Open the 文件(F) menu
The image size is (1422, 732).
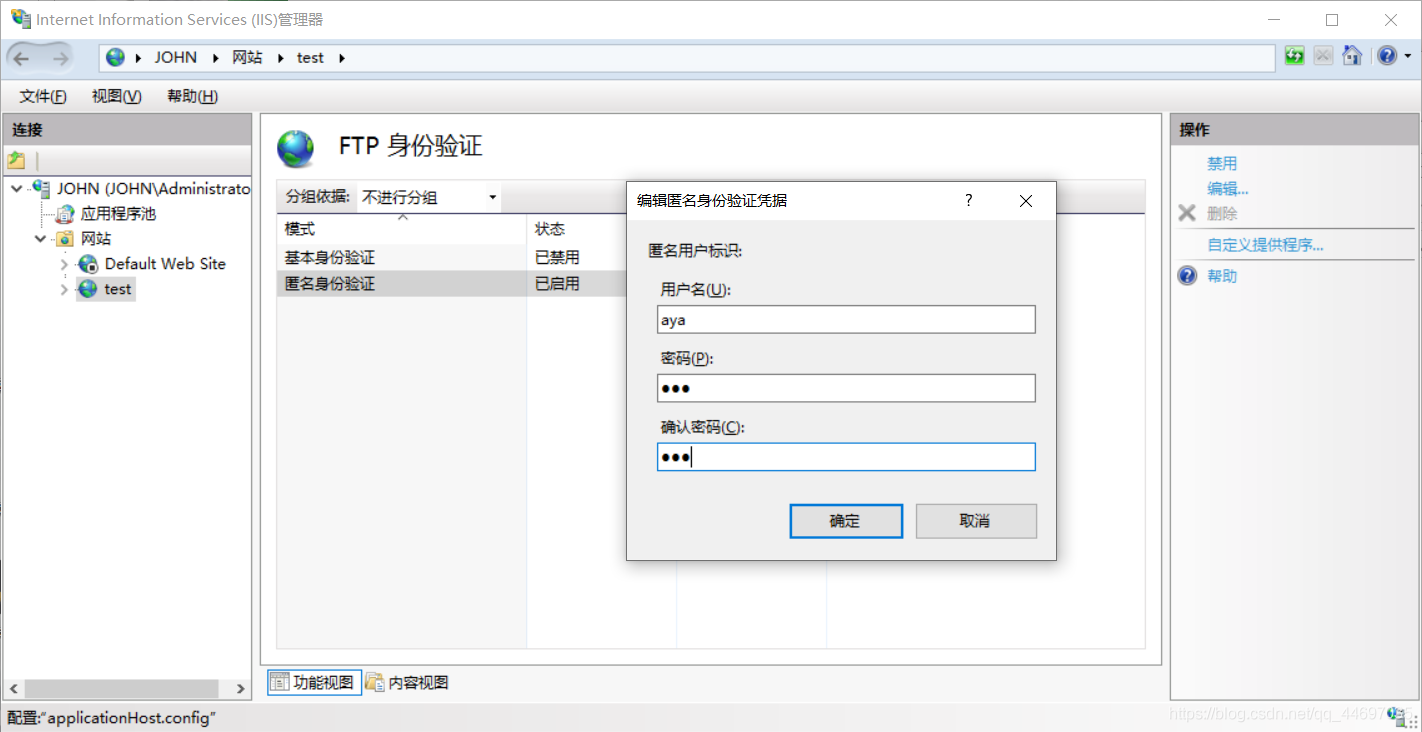43,96
